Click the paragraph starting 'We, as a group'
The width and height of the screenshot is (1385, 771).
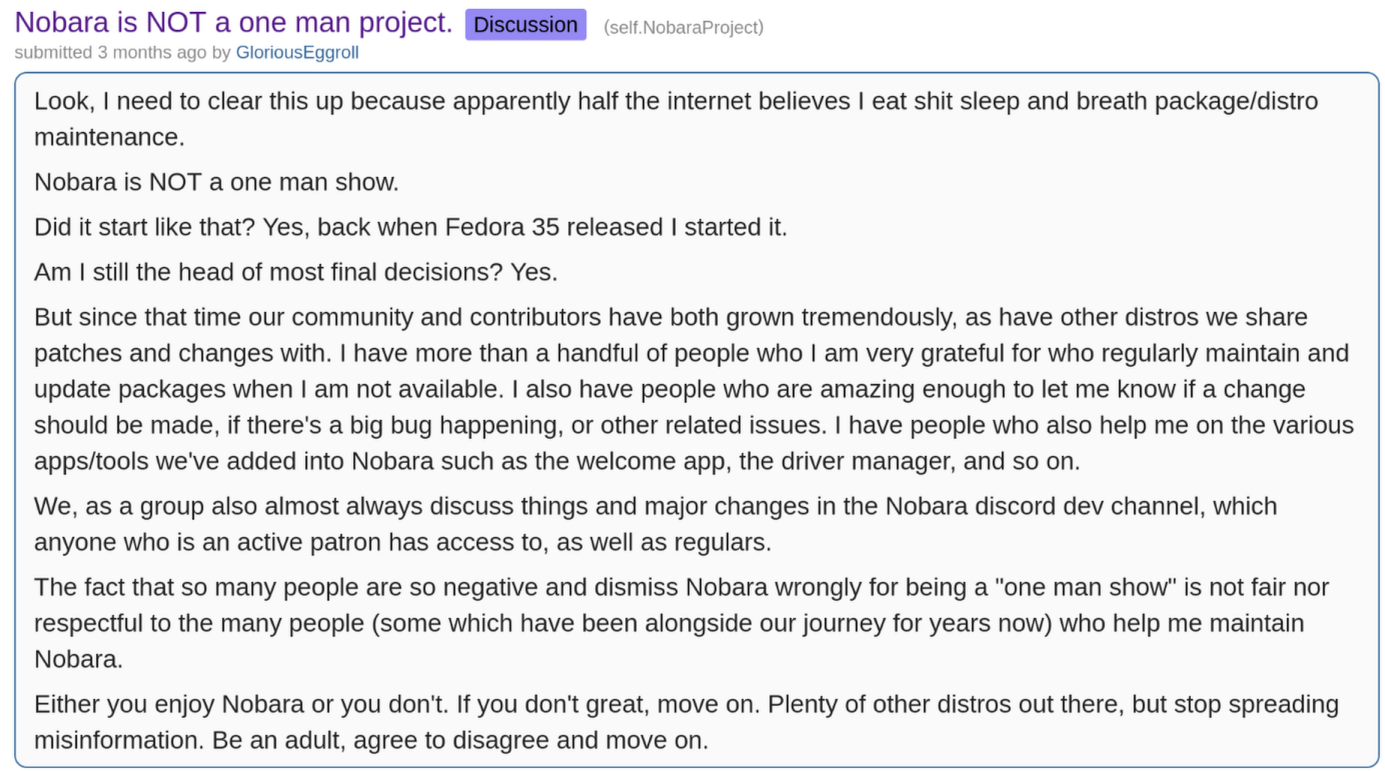point(656,524)
